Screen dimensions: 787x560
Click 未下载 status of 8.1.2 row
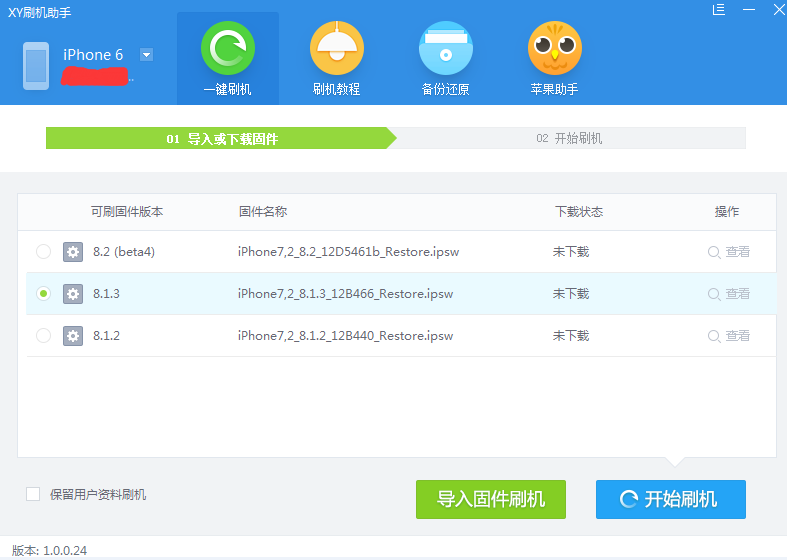point(571,336)
